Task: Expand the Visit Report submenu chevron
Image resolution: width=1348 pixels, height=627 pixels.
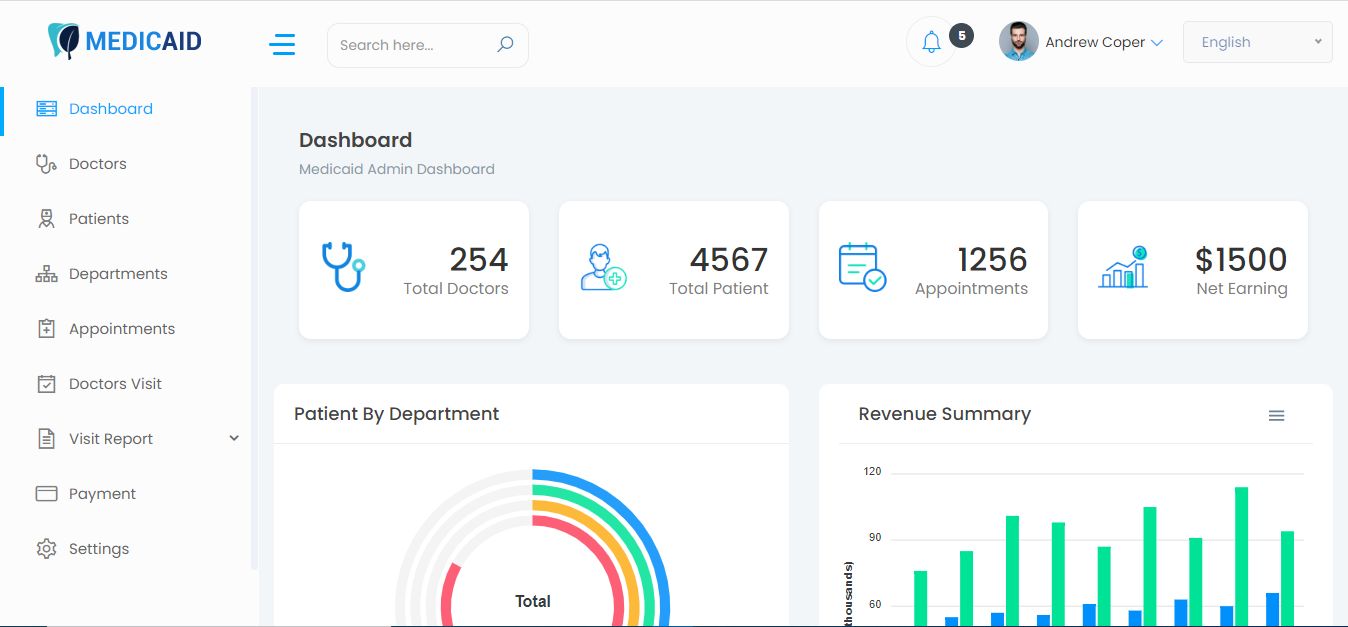Action: [234, 438]
